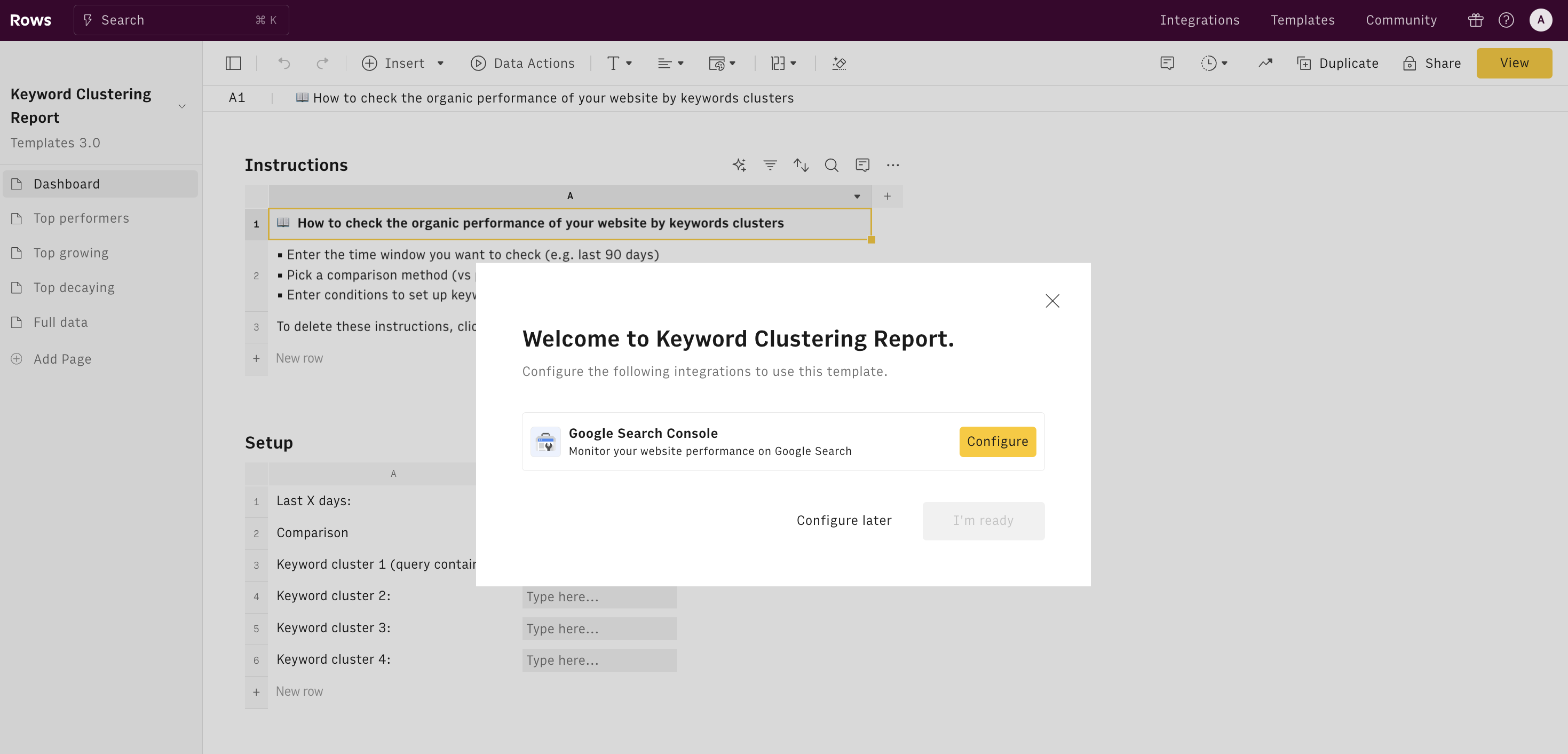The width and height of the screenshot is (1568, 754).
Task: Open the history clock dropdown
Action: 1214,64
